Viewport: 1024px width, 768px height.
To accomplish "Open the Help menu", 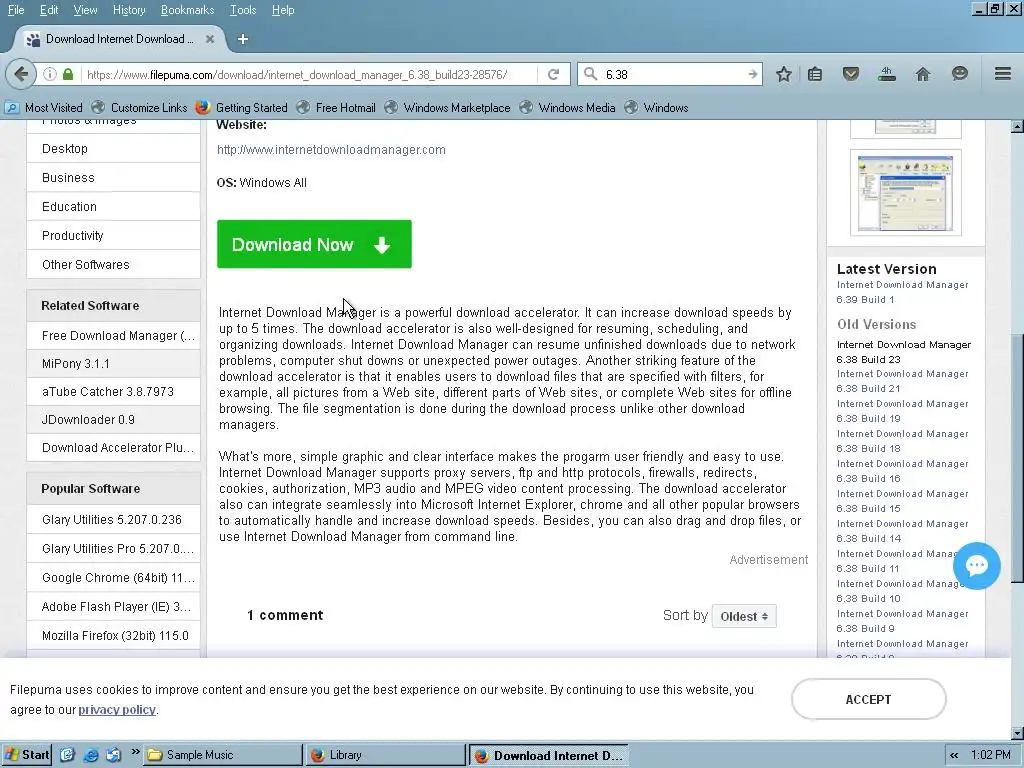I will pos(283,10).
